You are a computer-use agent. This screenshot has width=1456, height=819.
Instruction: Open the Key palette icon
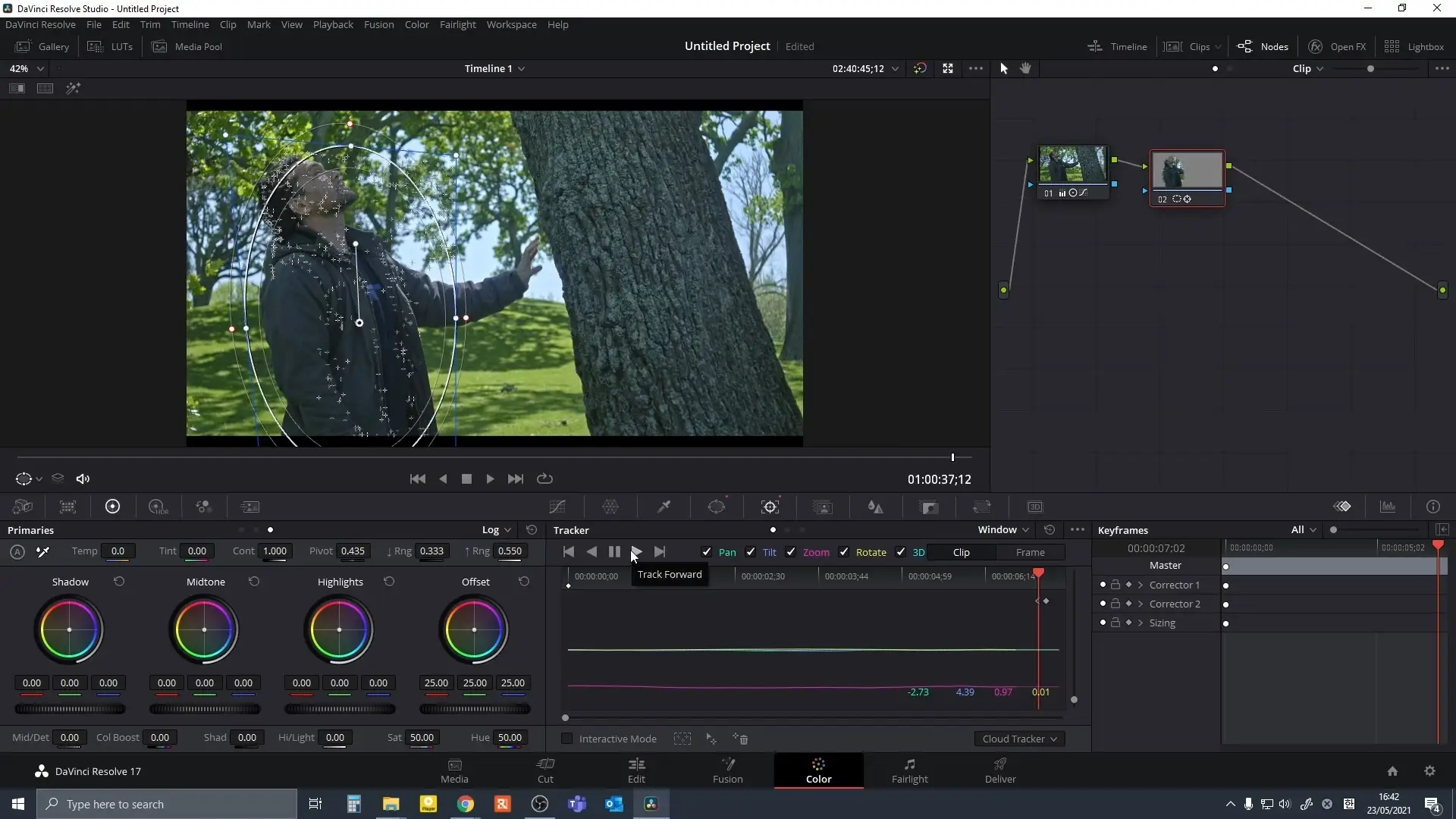point(930,507)
